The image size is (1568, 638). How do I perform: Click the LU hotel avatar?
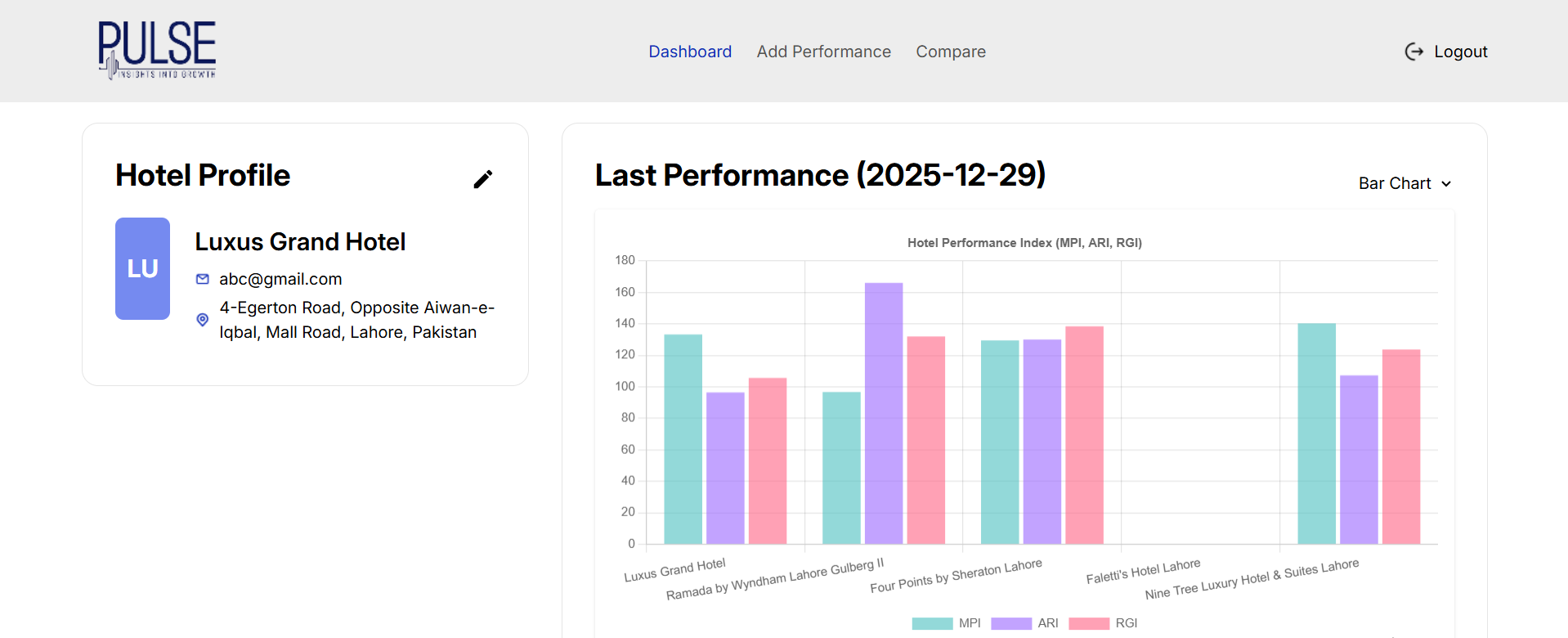point(142,268)
